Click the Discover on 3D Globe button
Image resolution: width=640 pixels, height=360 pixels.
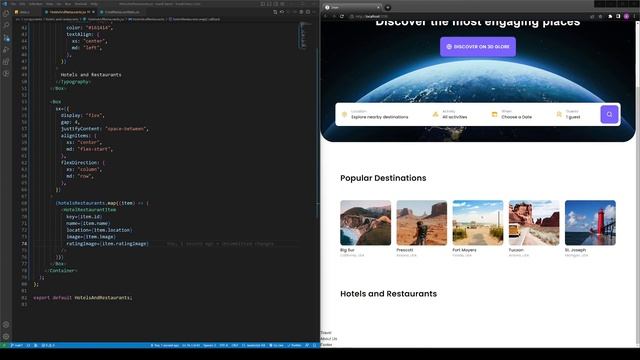tap(478, 47)
